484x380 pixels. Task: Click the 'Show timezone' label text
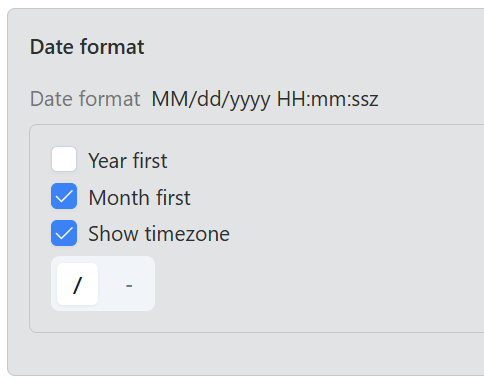tap(159, 233)
